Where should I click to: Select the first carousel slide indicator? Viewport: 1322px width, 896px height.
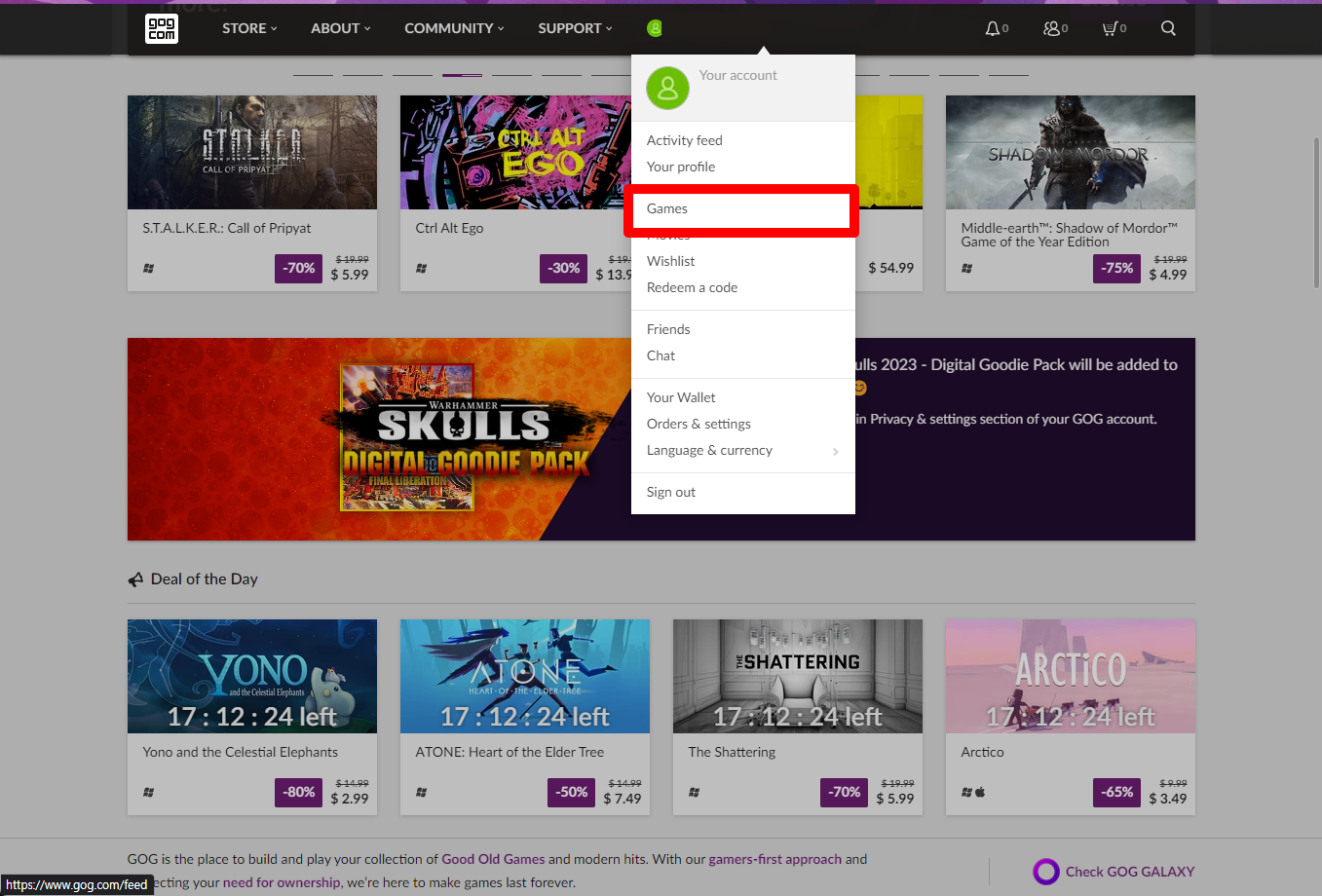click(x=313, y=75)
